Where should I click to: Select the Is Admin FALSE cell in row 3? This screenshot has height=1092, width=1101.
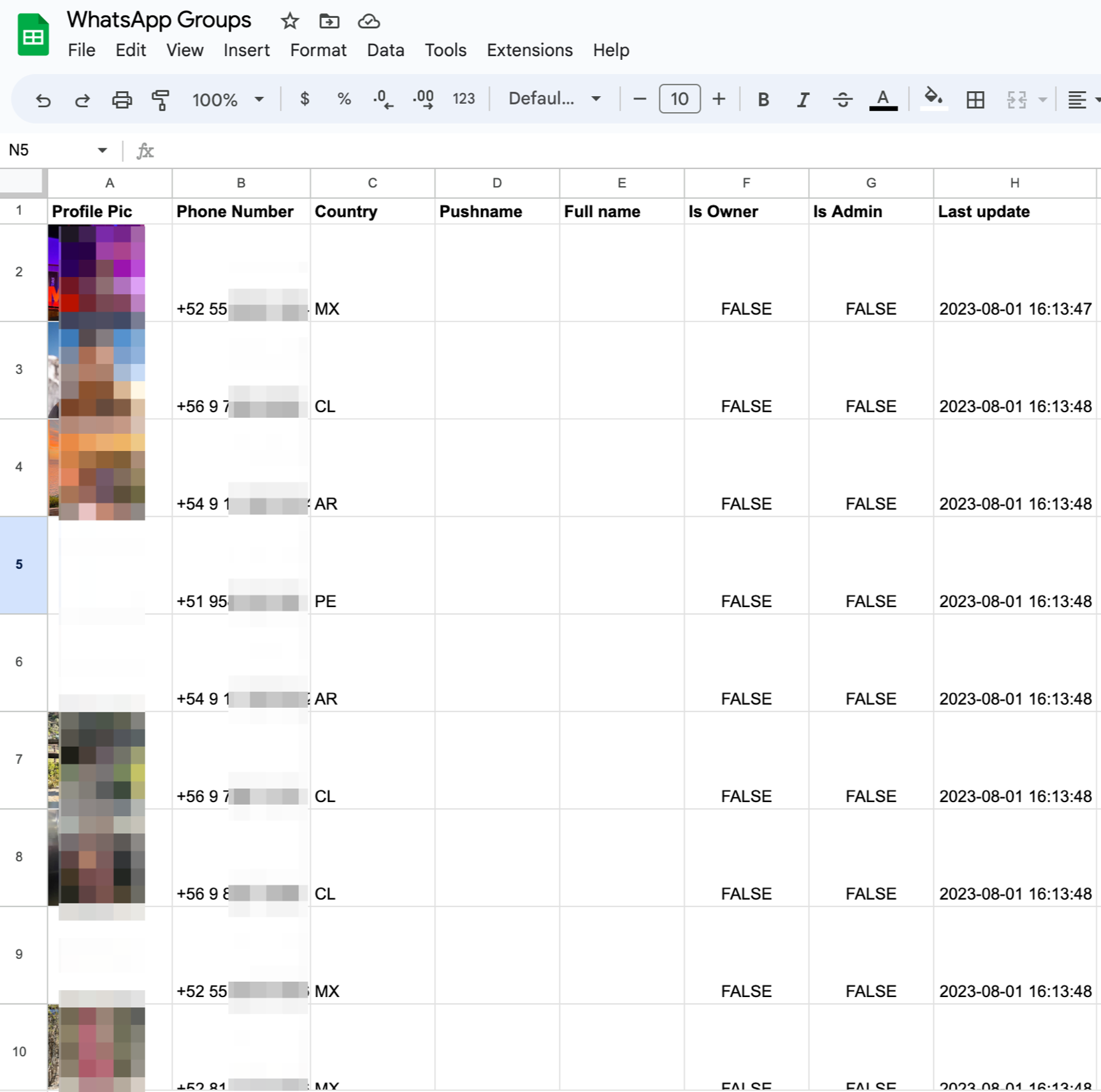(870, 371)
